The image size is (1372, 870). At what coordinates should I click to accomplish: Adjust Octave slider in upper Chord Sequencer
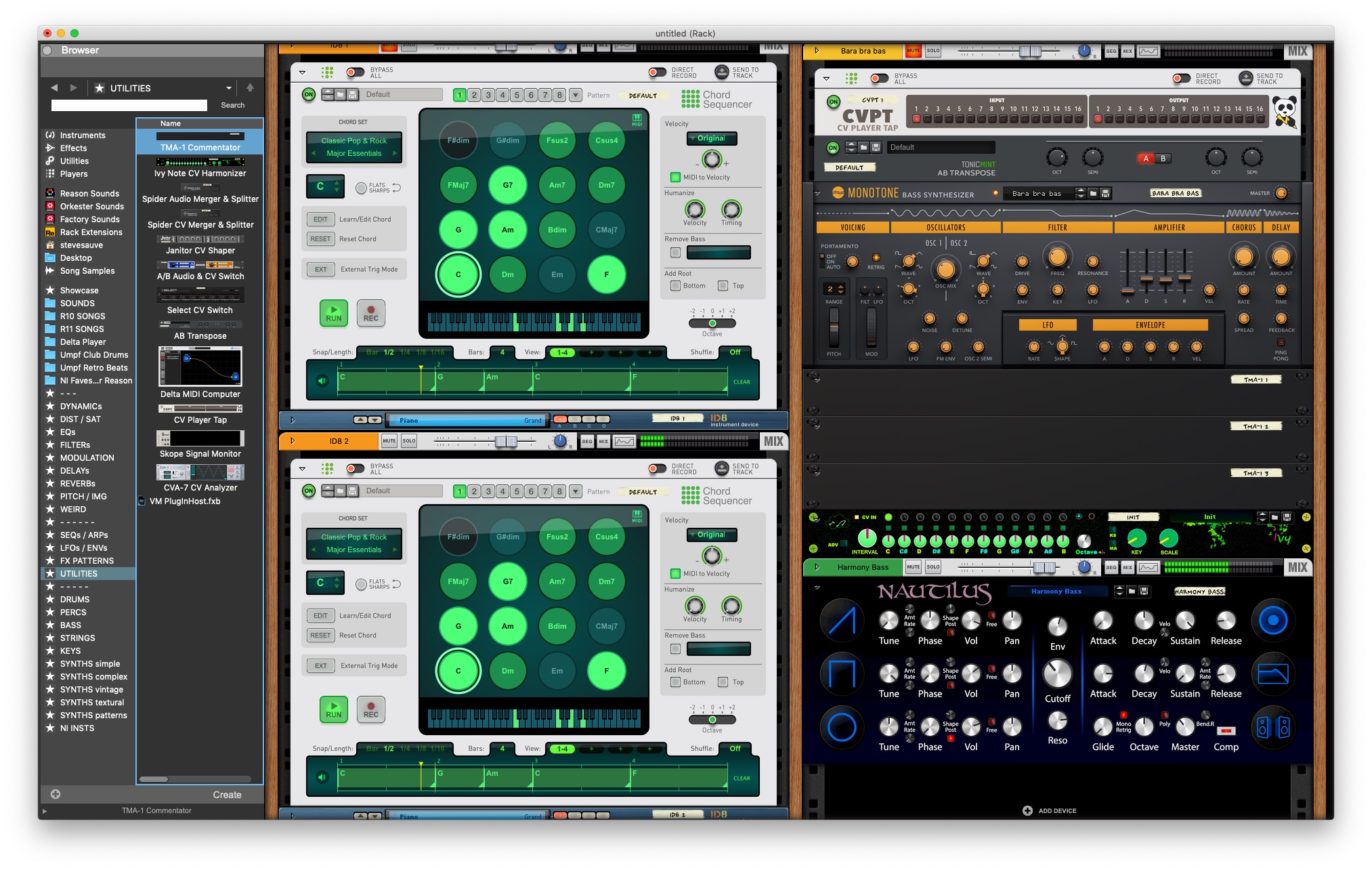[x=712, y=323]
